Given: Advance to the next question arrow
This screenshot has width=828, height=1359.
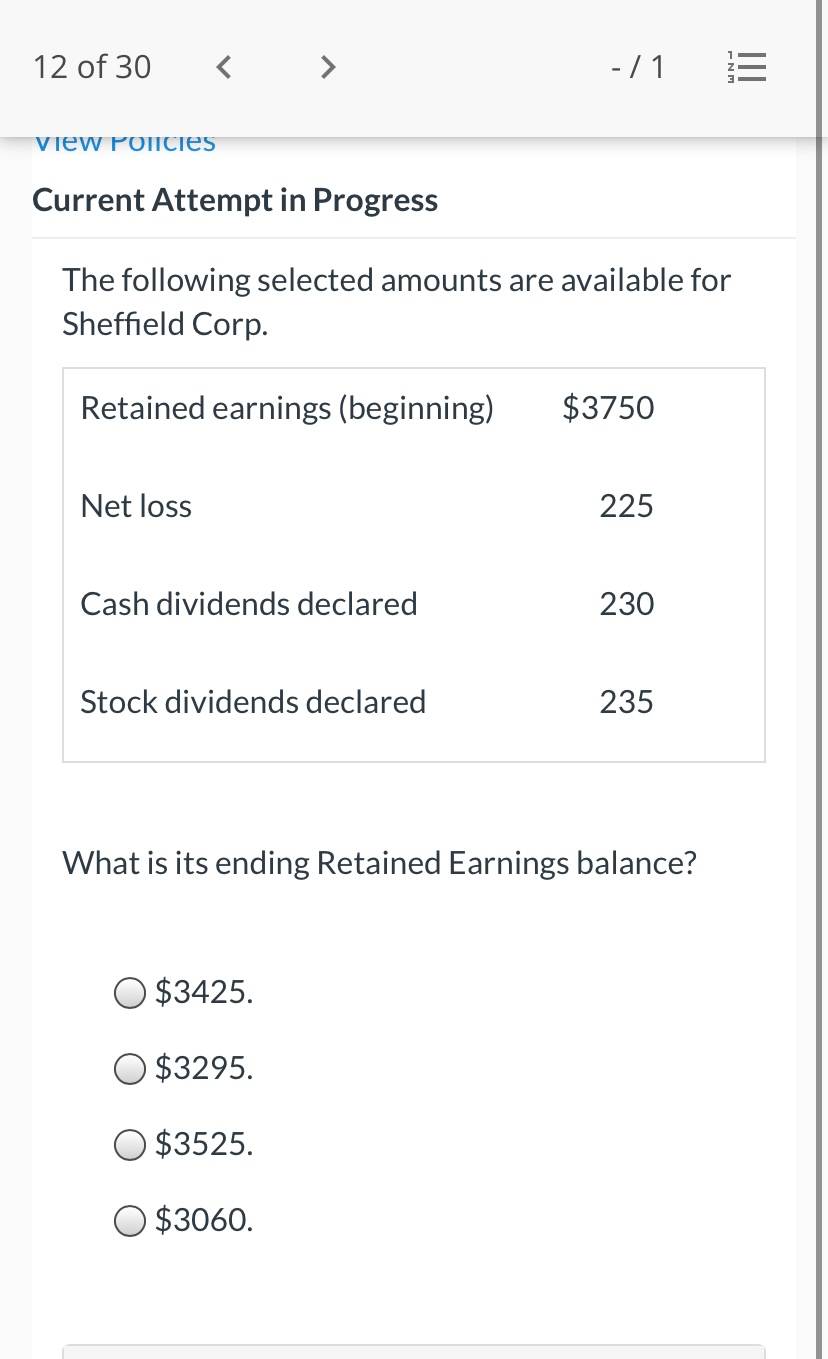Looking at the screenshot, I should tap(327, 68).
